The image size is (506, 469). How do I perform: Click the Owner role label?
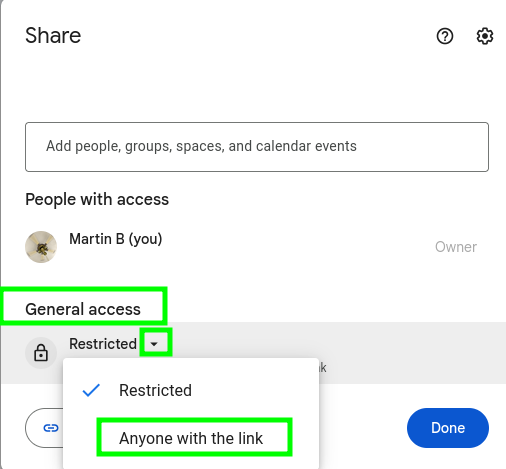pos(456,247)
